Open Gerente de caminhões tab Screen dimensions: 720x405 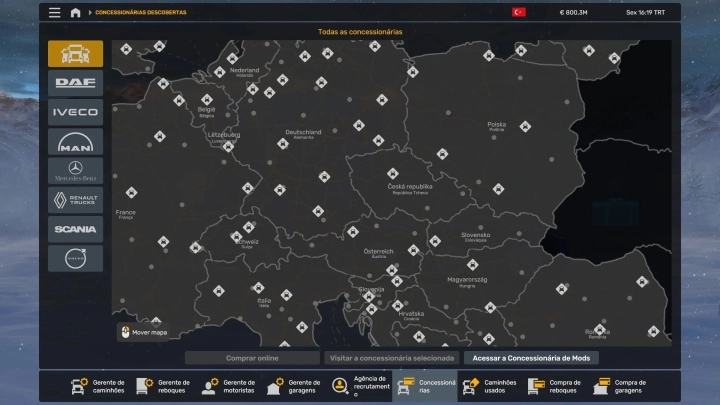pos(98,386)
